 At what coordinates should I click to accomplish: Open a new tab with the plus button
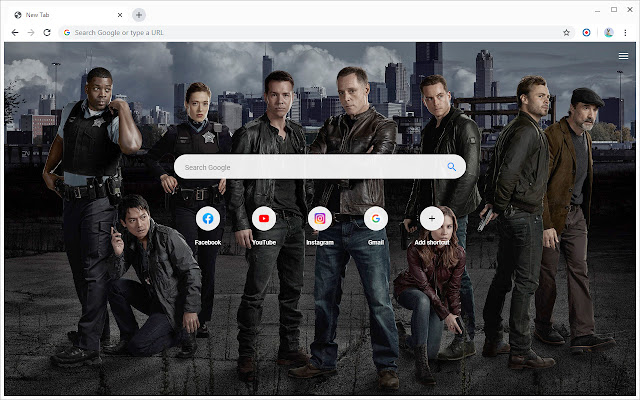click(139, 15)
